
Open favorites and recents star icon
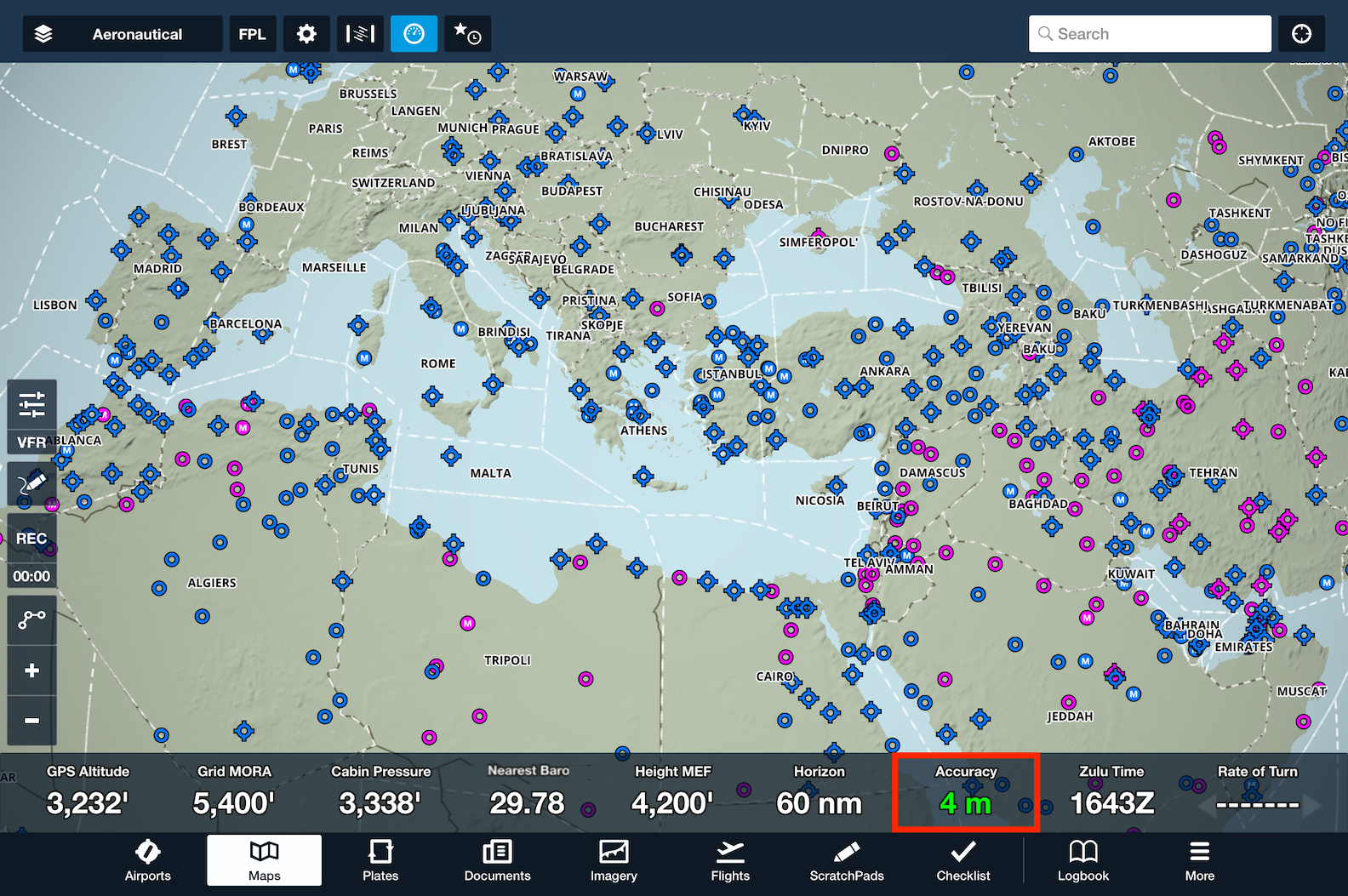click(x=467, y=34)
